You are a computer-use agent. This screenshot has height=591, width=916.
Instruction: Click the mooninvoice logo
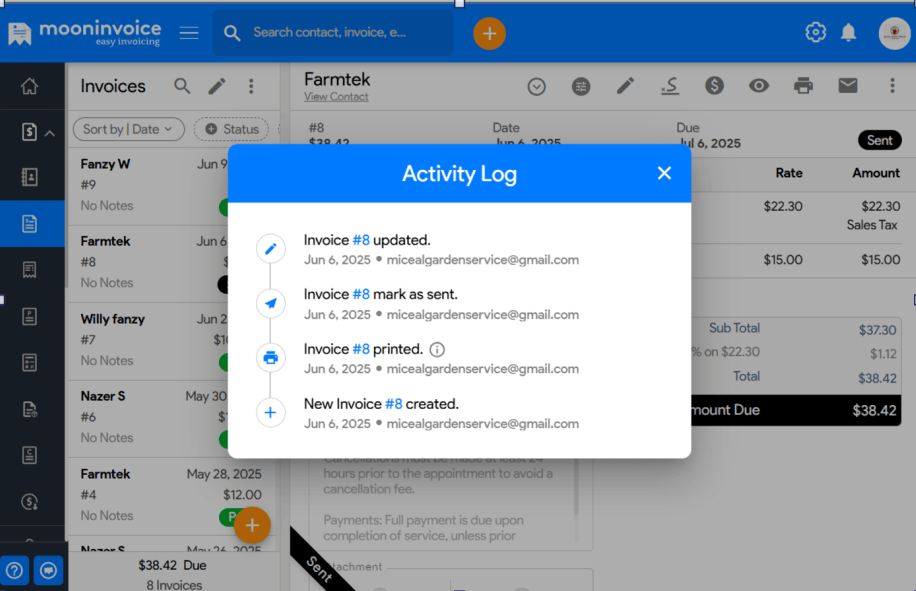coord(85,33)
